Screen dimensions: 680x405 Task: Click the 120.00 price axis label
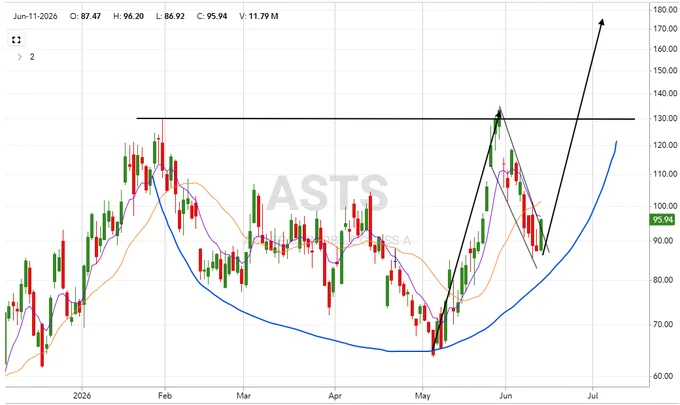665,145
